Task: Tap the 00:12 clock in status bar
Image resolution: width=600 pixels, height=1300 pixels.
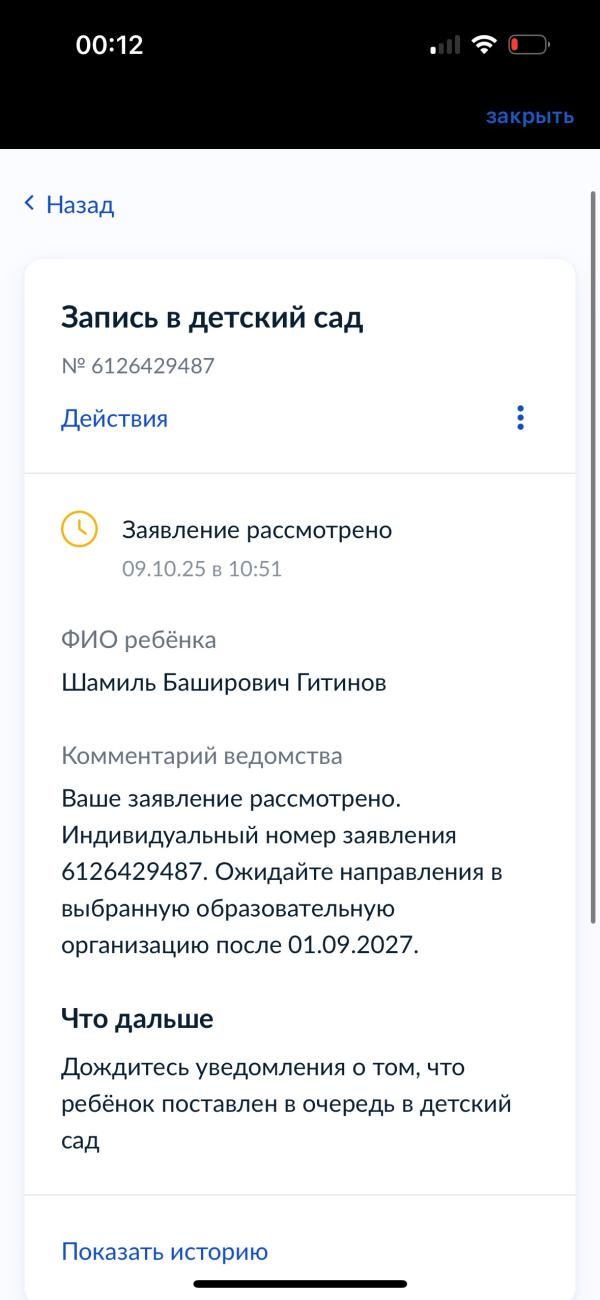Action: (x=110, y=45)
